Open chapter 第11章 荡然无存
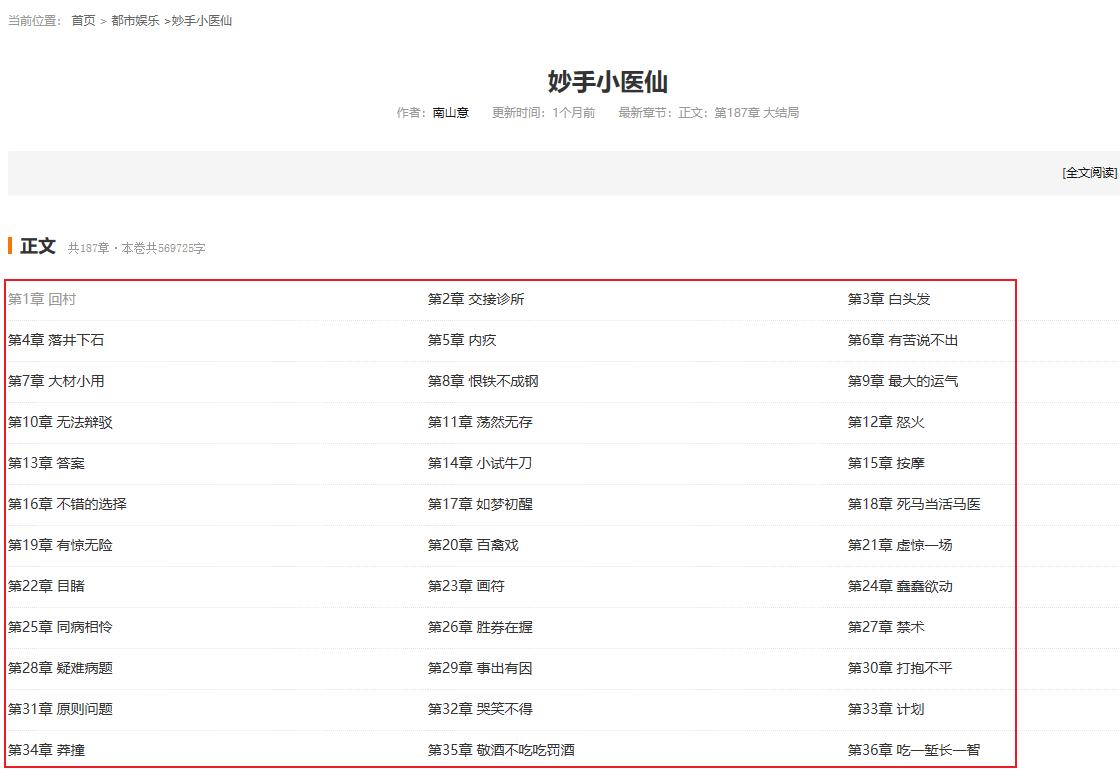This screenshot has height=770, width=1120. [480, 422]
